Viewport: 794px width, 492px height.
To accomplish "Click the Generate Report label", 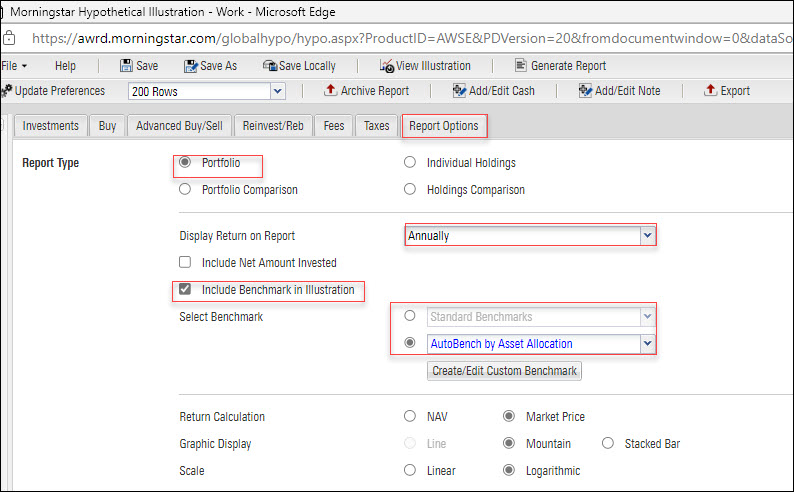I will click(569, 66).
